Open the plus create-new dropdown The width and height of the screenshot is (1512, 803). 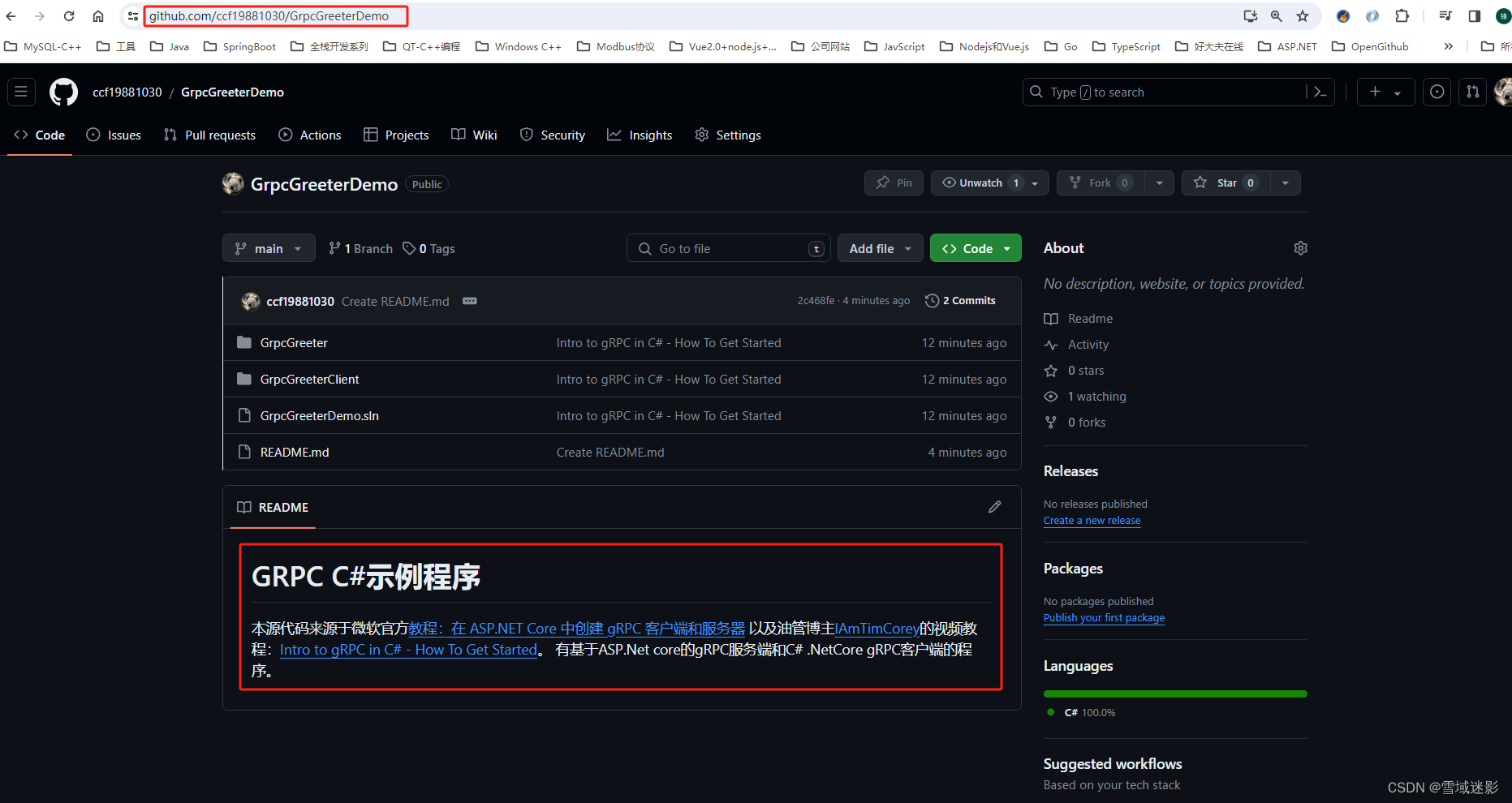1385,92
